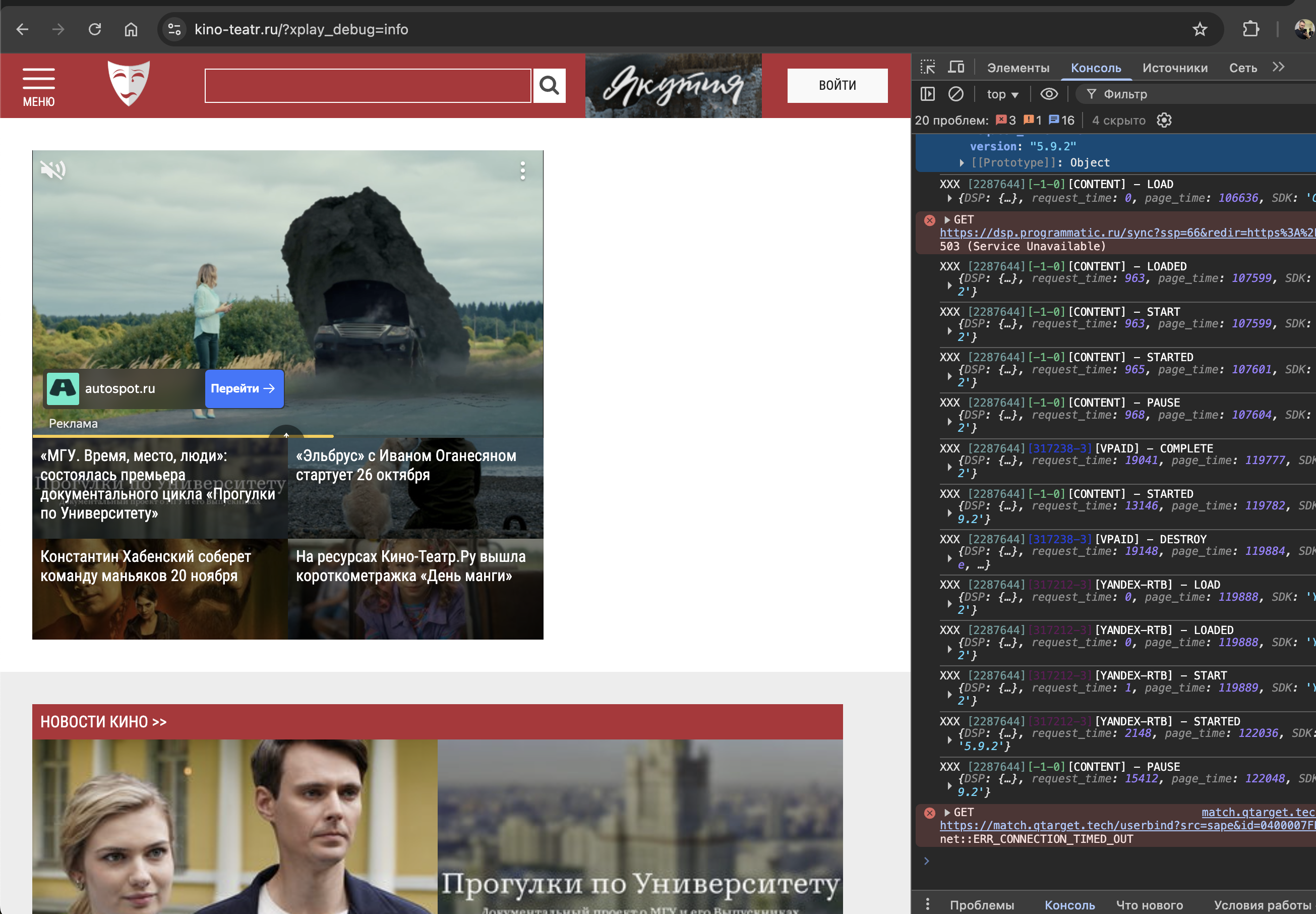This screenshot has height=914, width=1316.
Task: Show more DevTools tabs via double chevron
Action: click(x=1278, y=67)
